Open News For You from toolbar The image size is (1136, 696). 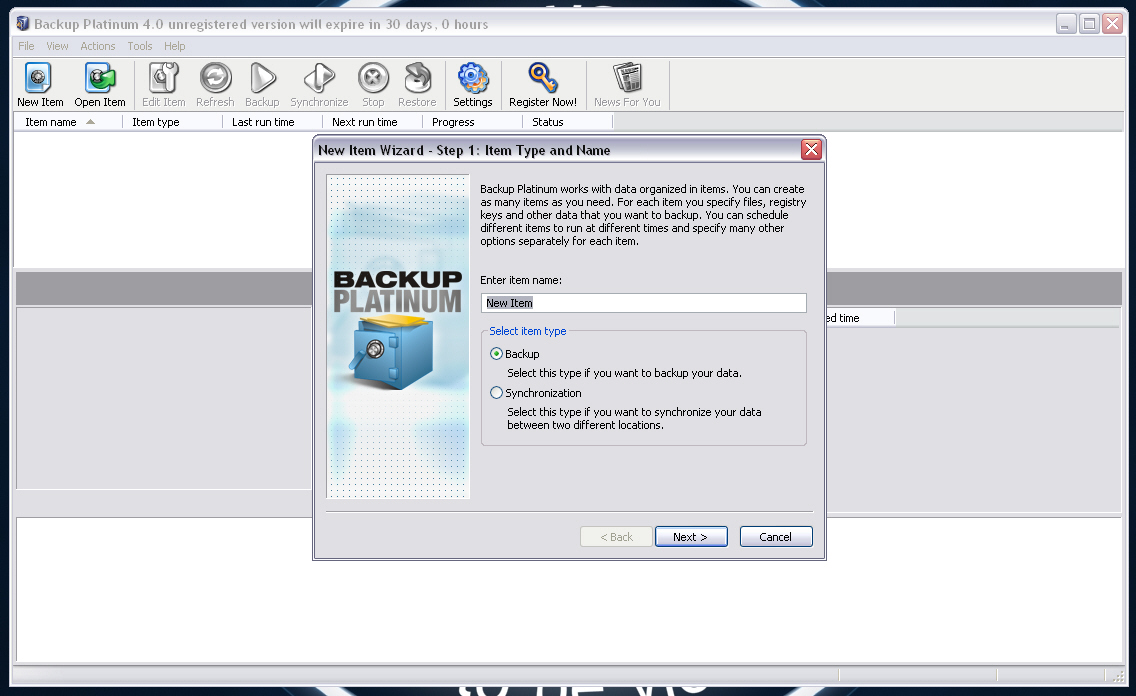coord(627,85)
